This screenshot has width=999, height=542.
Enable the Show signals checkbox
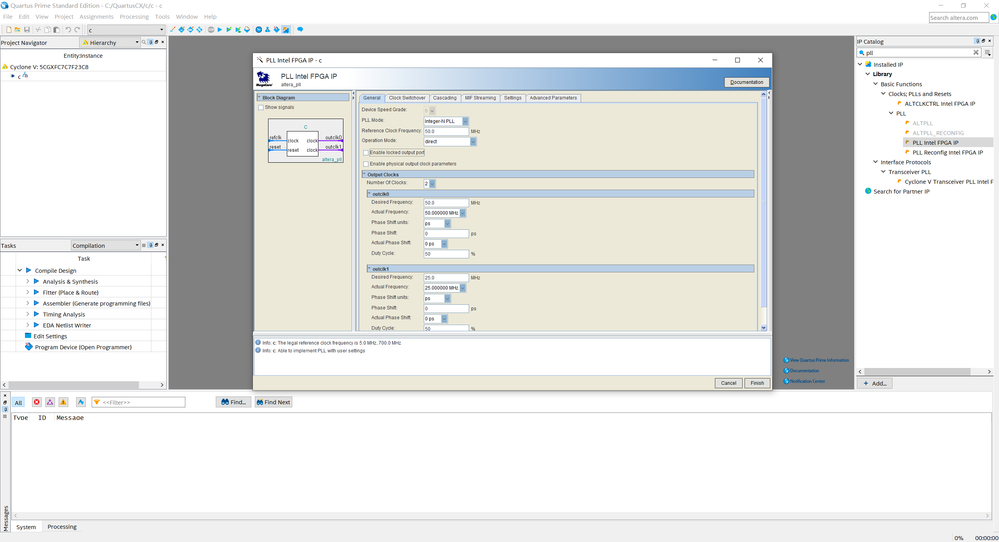(x=262, y=107)
